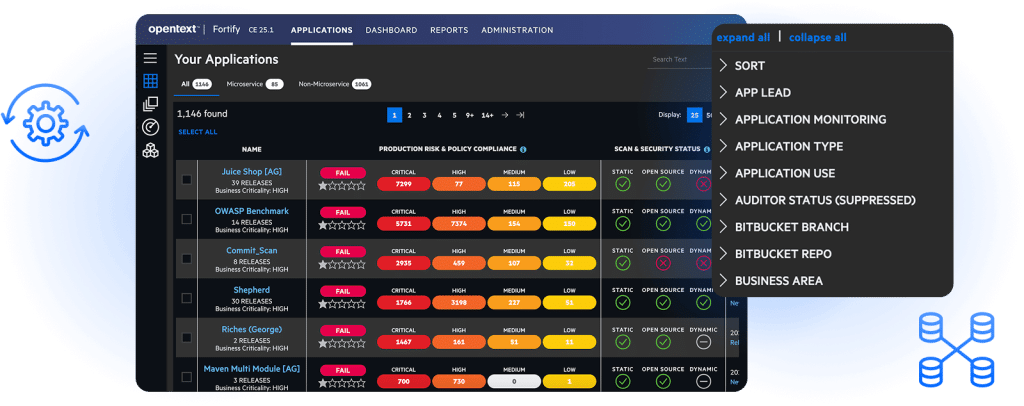Screen dimensions: 1024x406
Task: Click info icon beside Scan & Security Status
Action: (707, 149)
